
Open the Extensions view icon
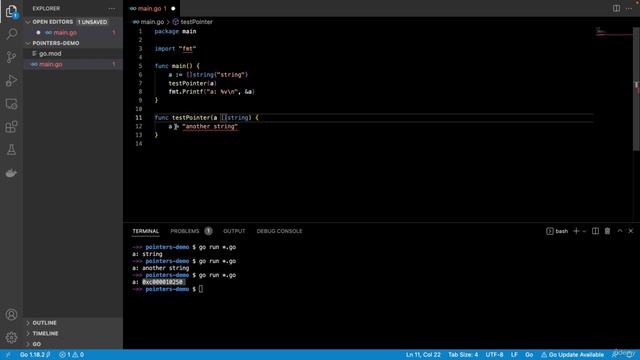(x=11, y=127)
